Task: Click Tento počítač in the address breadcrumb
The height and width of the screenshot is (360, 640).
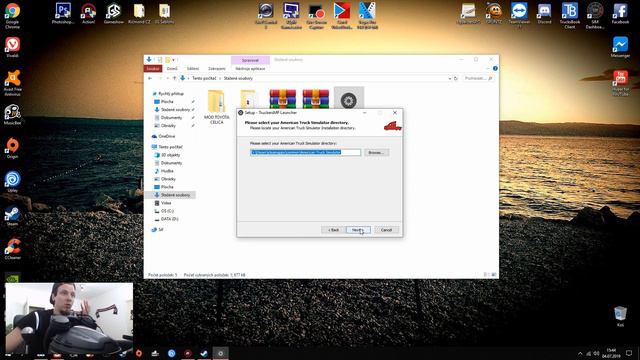Action: coord(204,78)
